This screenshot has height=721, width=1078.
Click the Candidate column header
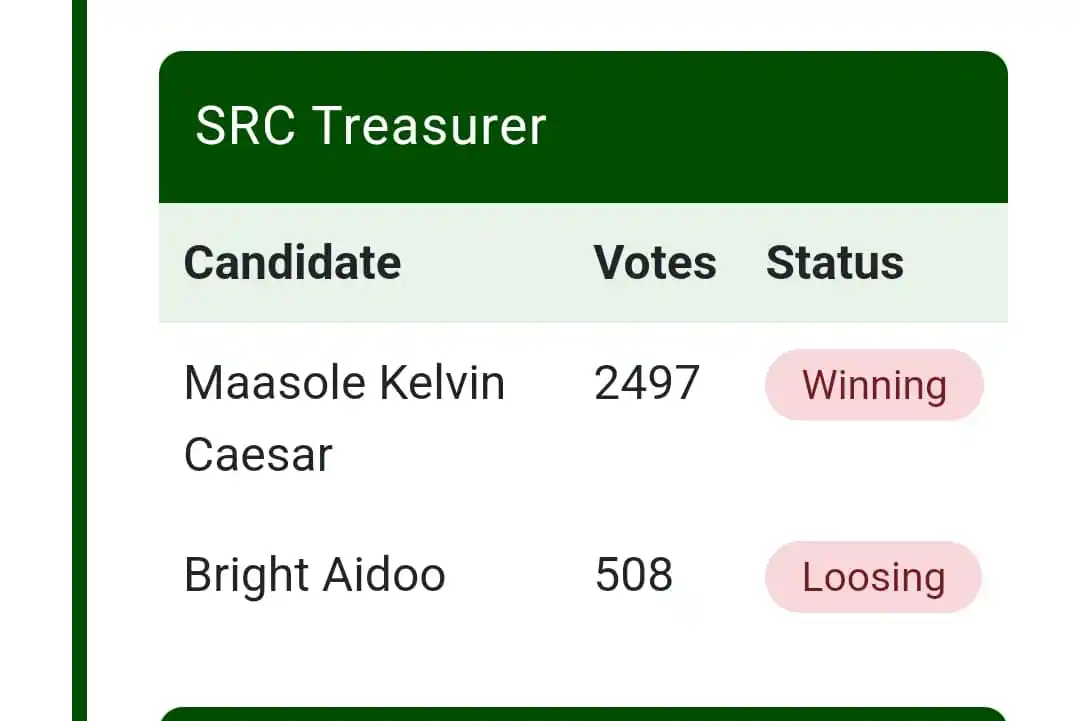click(292, 263)
